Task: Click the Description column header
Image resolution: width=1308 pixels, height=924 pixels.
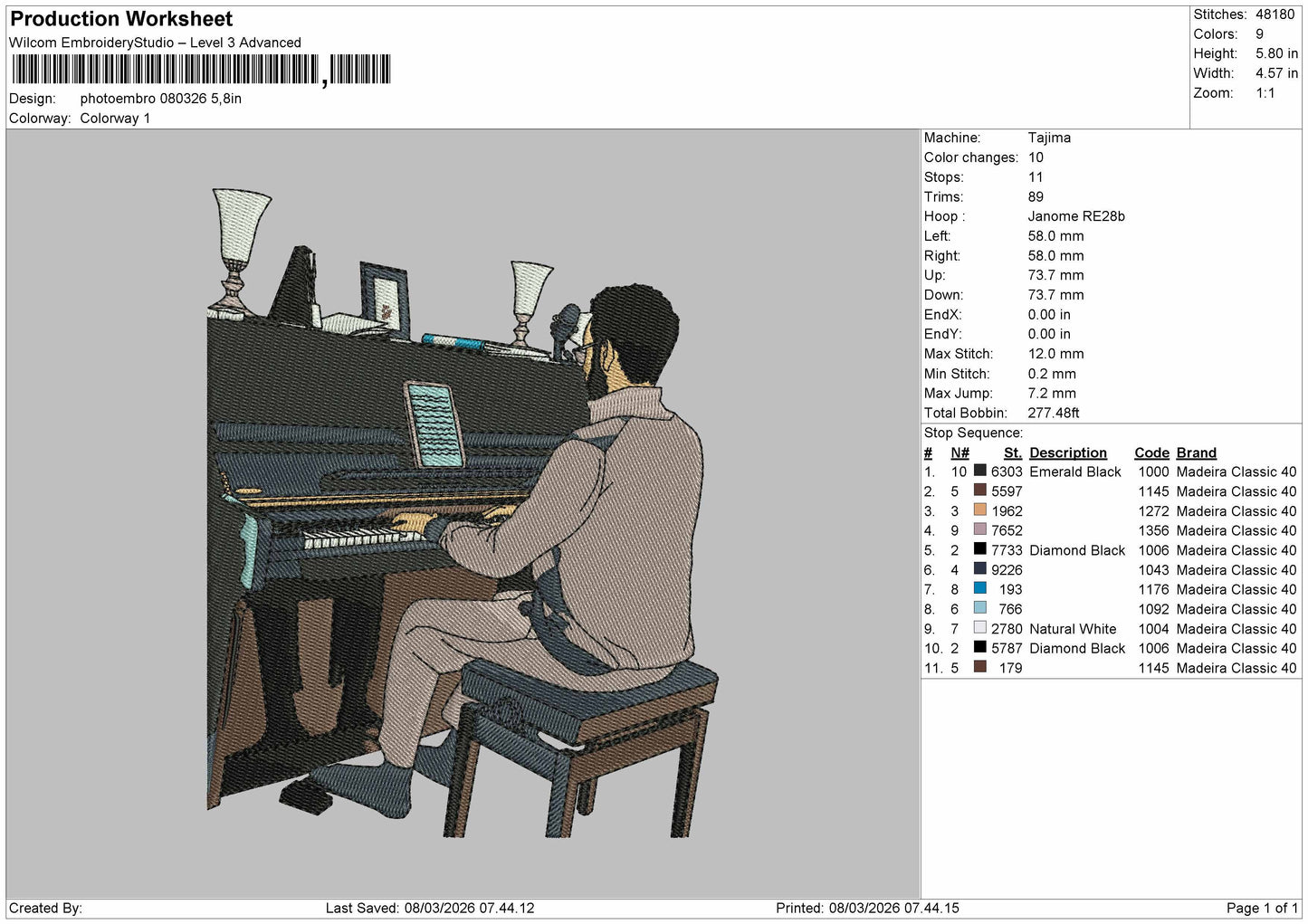Action: click(1068, 452)
